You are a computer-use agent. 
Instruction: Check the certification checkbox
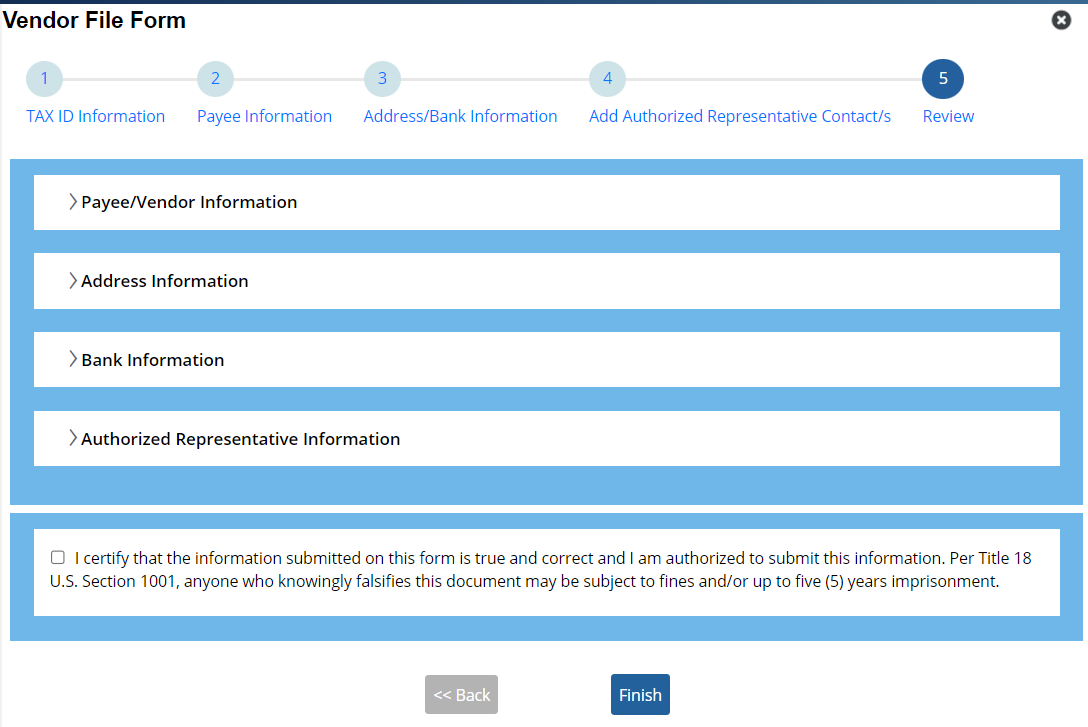(x=58, y=557)
